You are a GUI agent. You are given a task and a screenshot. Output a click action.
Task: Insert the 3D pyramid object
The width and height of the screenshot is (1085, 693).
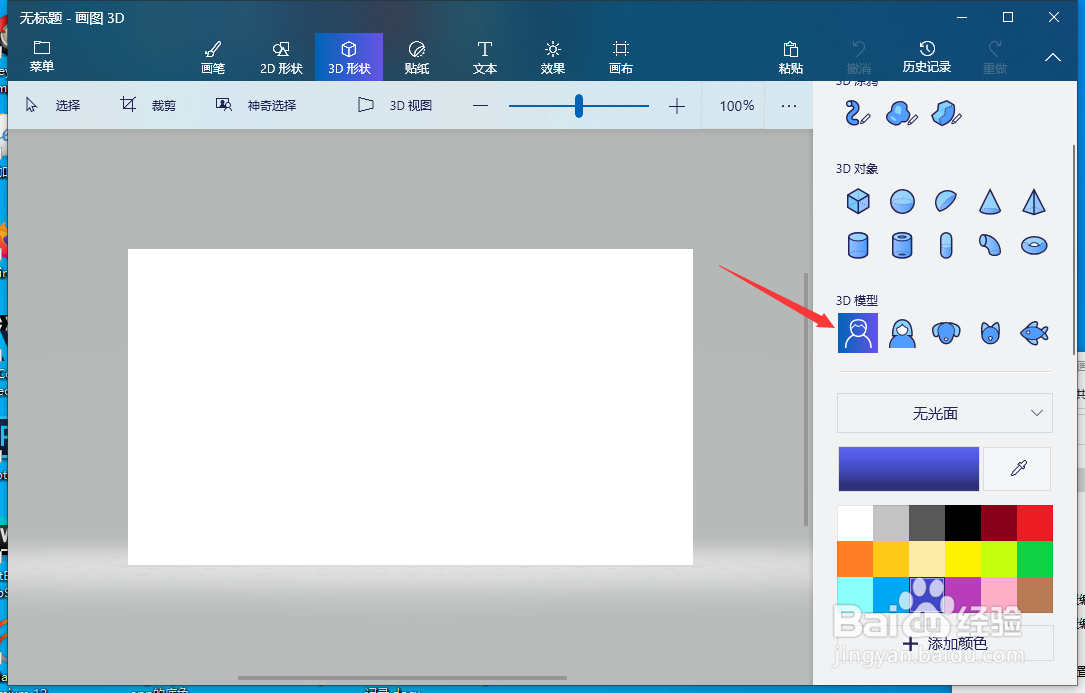(1034, 201)
